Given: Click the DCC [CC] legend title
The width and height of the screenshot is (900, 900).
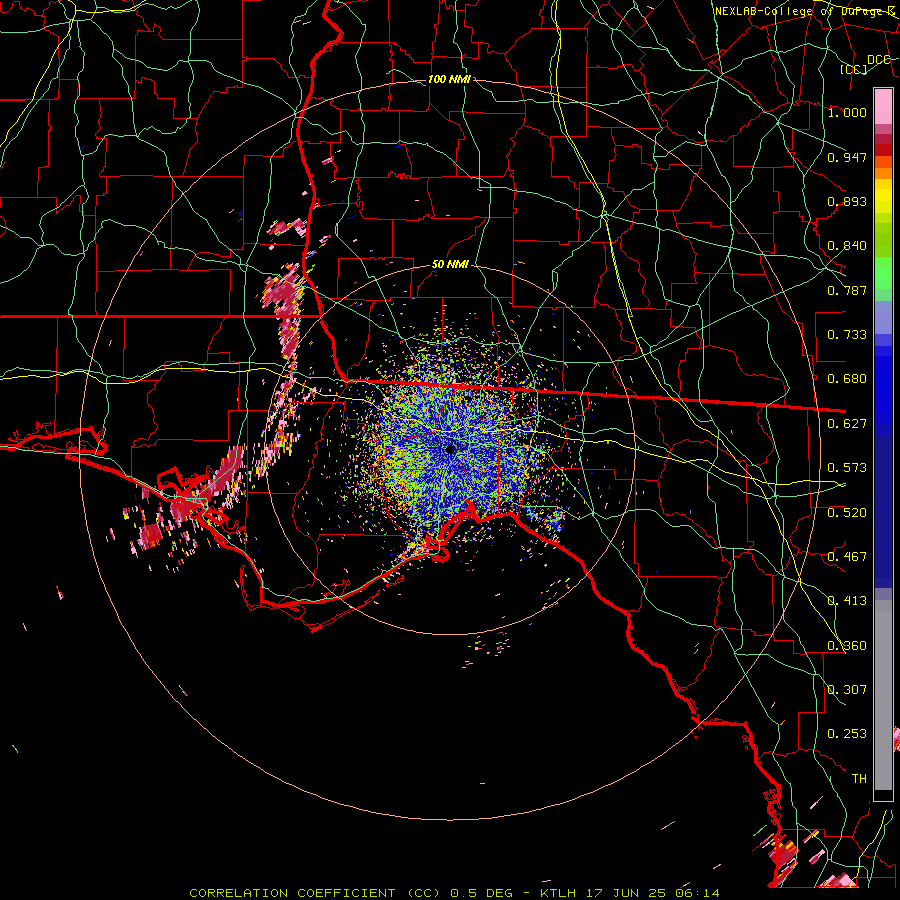Looking at the screenshot, I should (865, 64).
